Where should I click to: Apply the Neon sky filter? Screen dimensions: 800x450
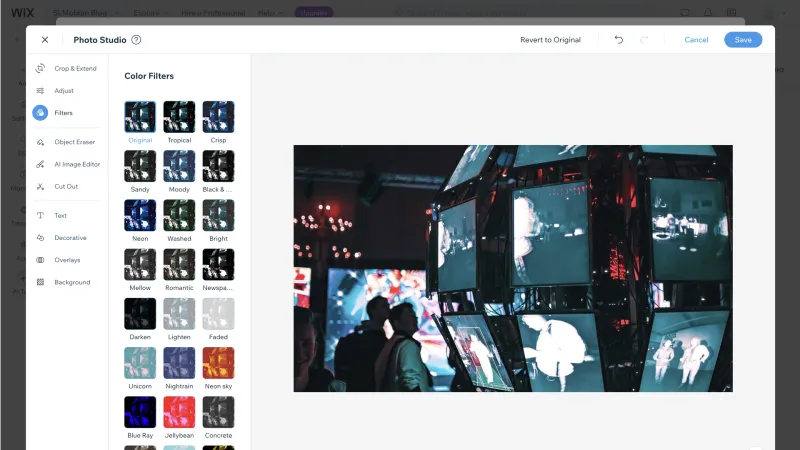pyautogui.click(x=218, y=363)
